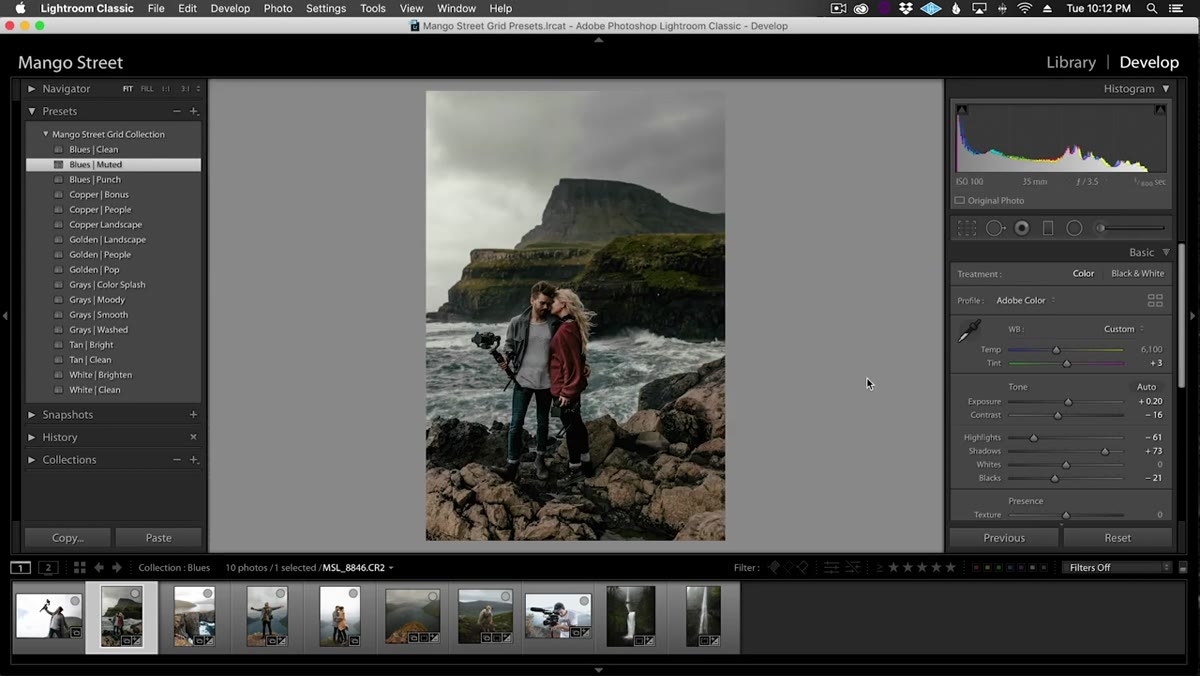Viewport: 1200px width, 676px height.
Task: Toggle filters off using the switch at filmstrip right end
Action: pyautogui.click(x=1183, y=567)
